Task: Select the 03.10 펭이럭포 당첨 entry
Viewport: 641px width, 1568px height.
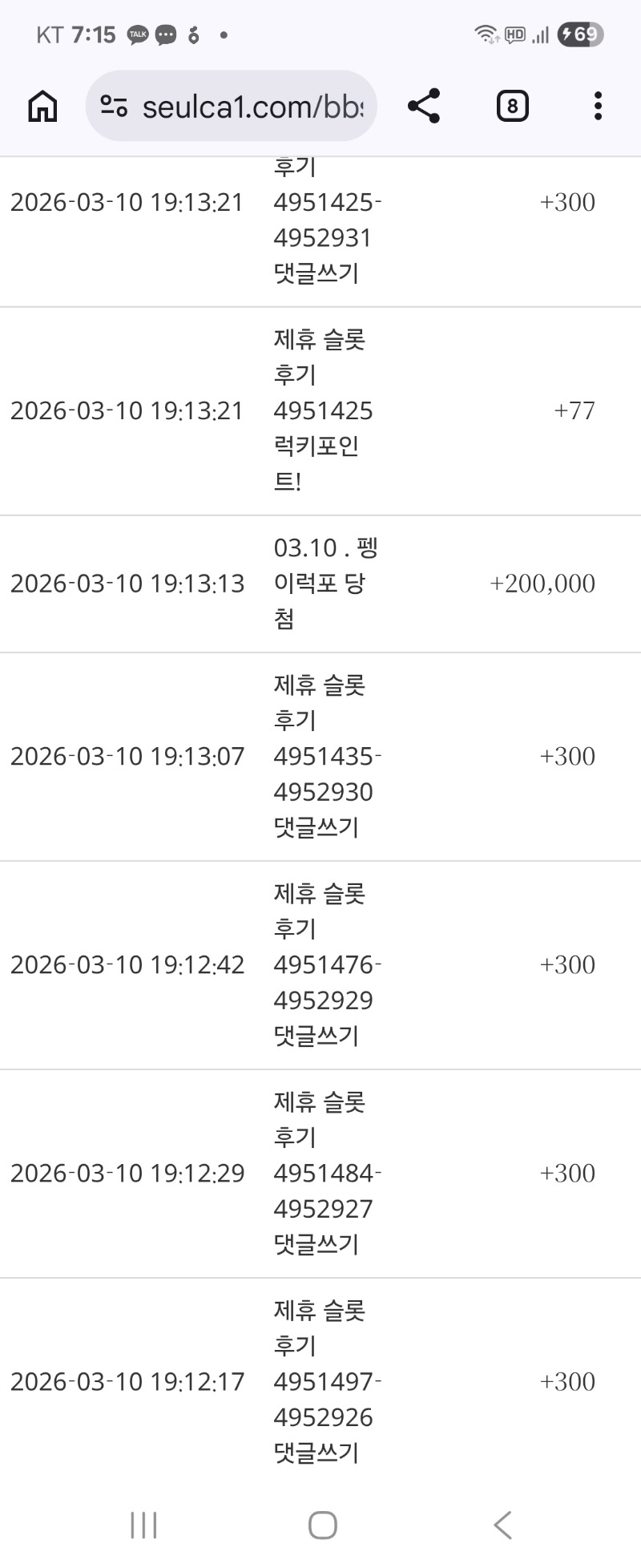Action: point(325,584)
